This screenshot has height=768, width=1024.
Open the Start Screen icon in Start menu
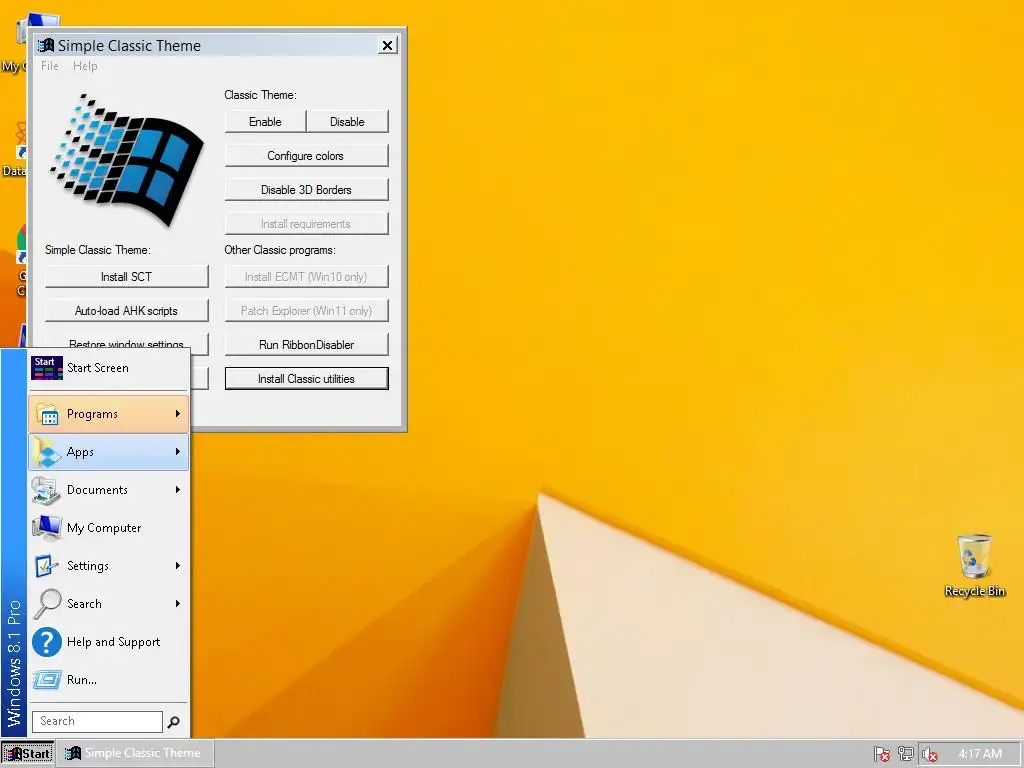(47, 368)
